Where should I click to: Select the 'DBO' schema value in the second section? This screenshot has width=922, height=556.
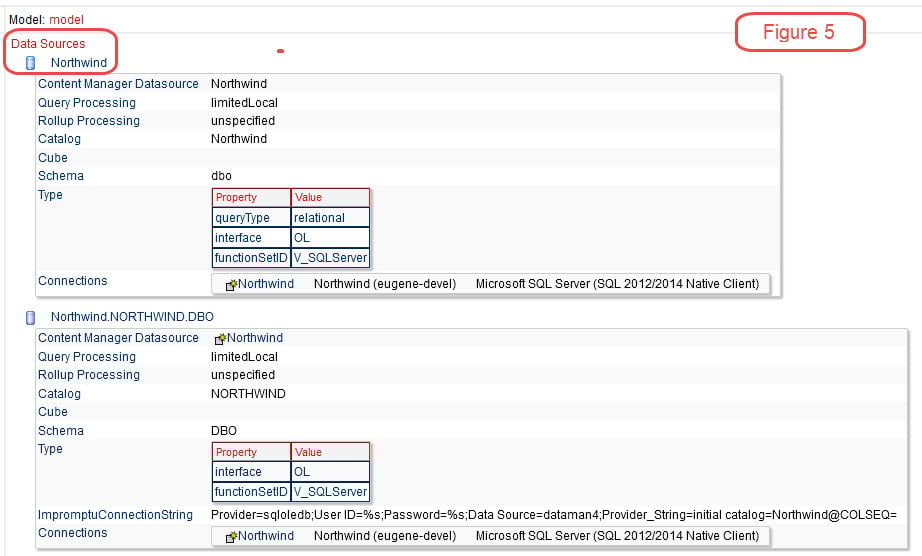click(224, 431)
